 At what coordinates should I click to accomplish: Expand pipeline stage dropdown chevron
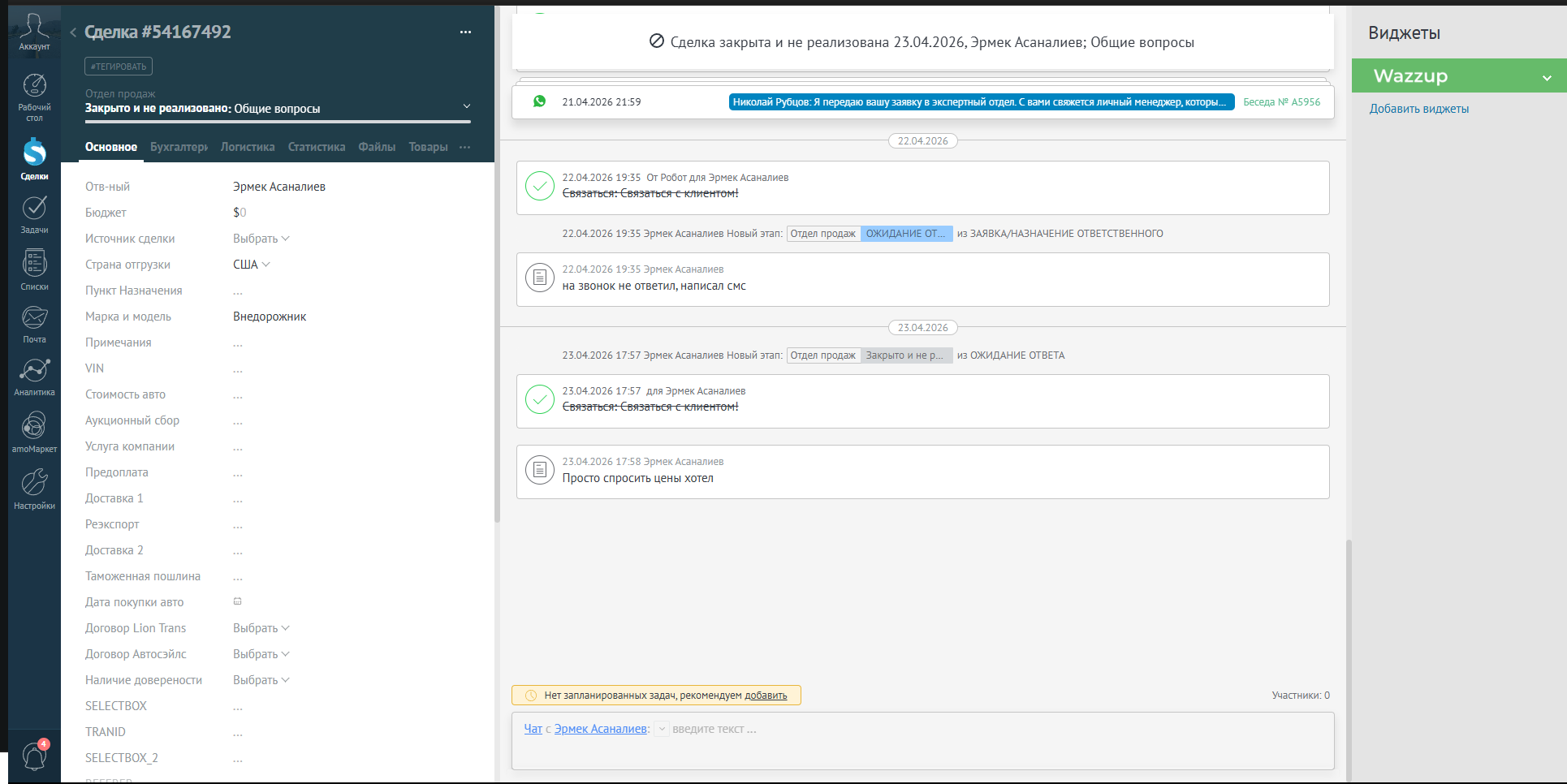point(467,106)
